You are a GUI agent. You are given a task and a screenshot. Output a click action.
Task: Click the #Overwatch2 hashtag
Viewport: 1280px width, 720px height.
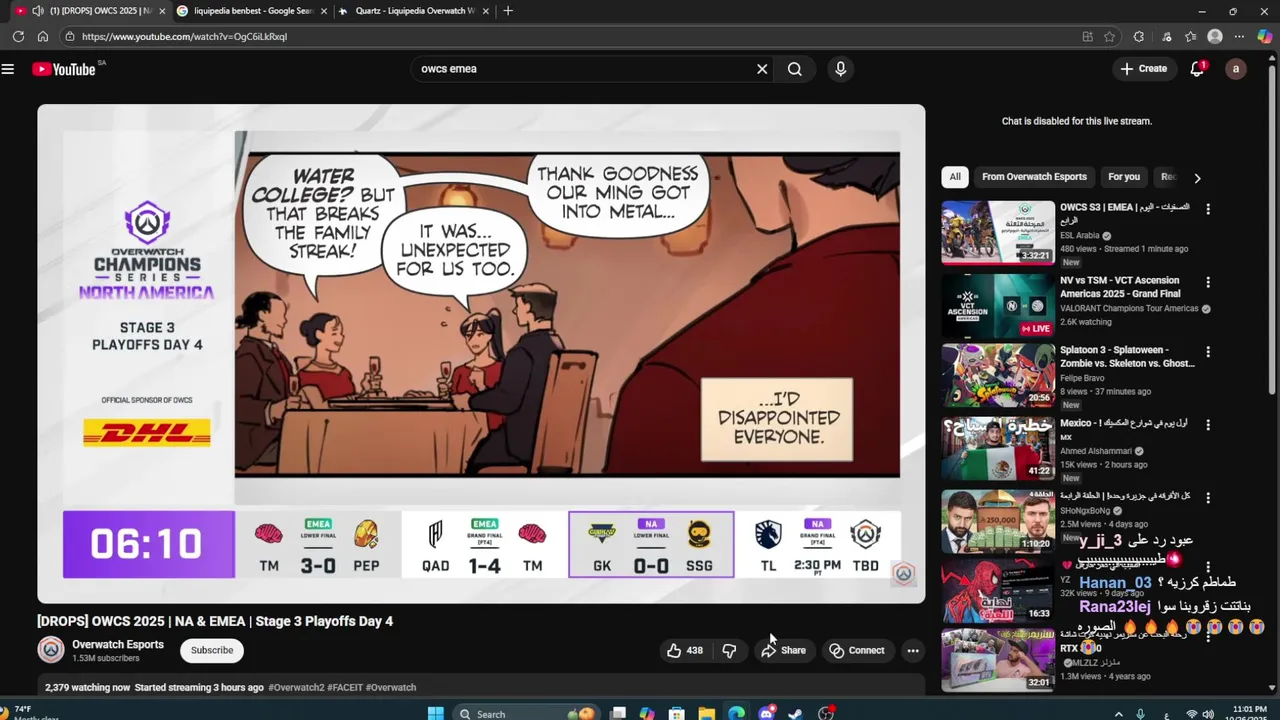click(x=296, y=688)
